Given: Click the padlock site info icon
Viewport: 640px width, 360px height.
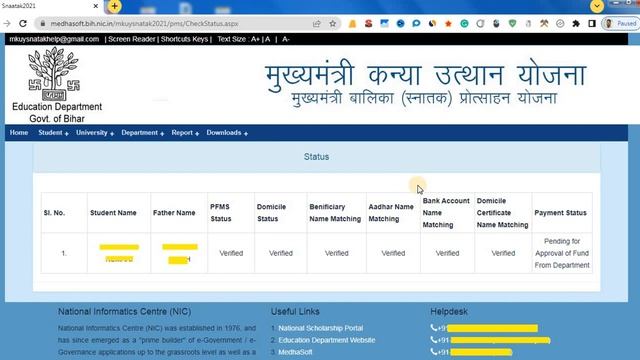Looking at the screenshot, I should click(x=42, y=24).
